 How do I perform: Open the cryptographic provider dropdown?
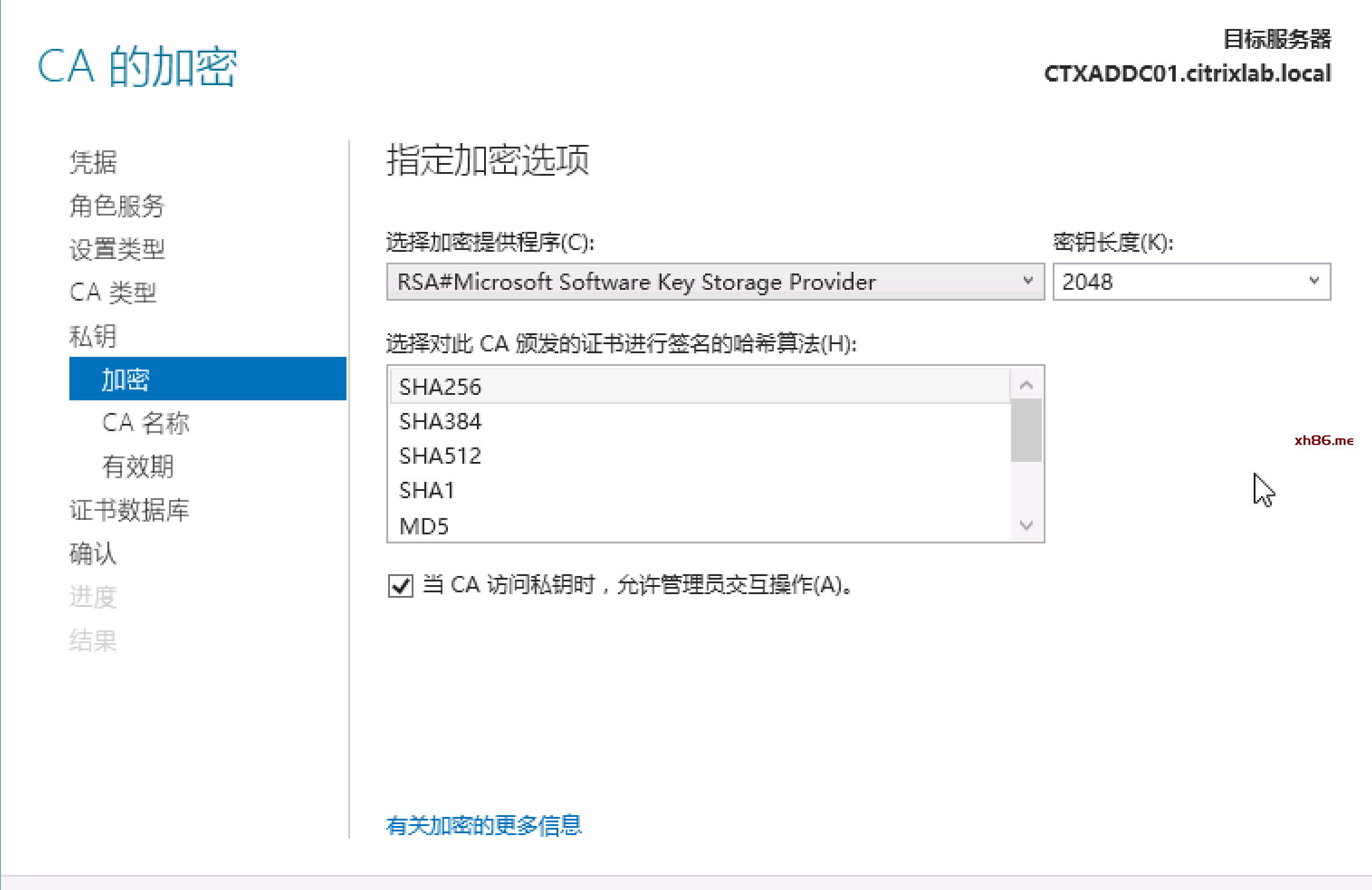pos(715,282)
